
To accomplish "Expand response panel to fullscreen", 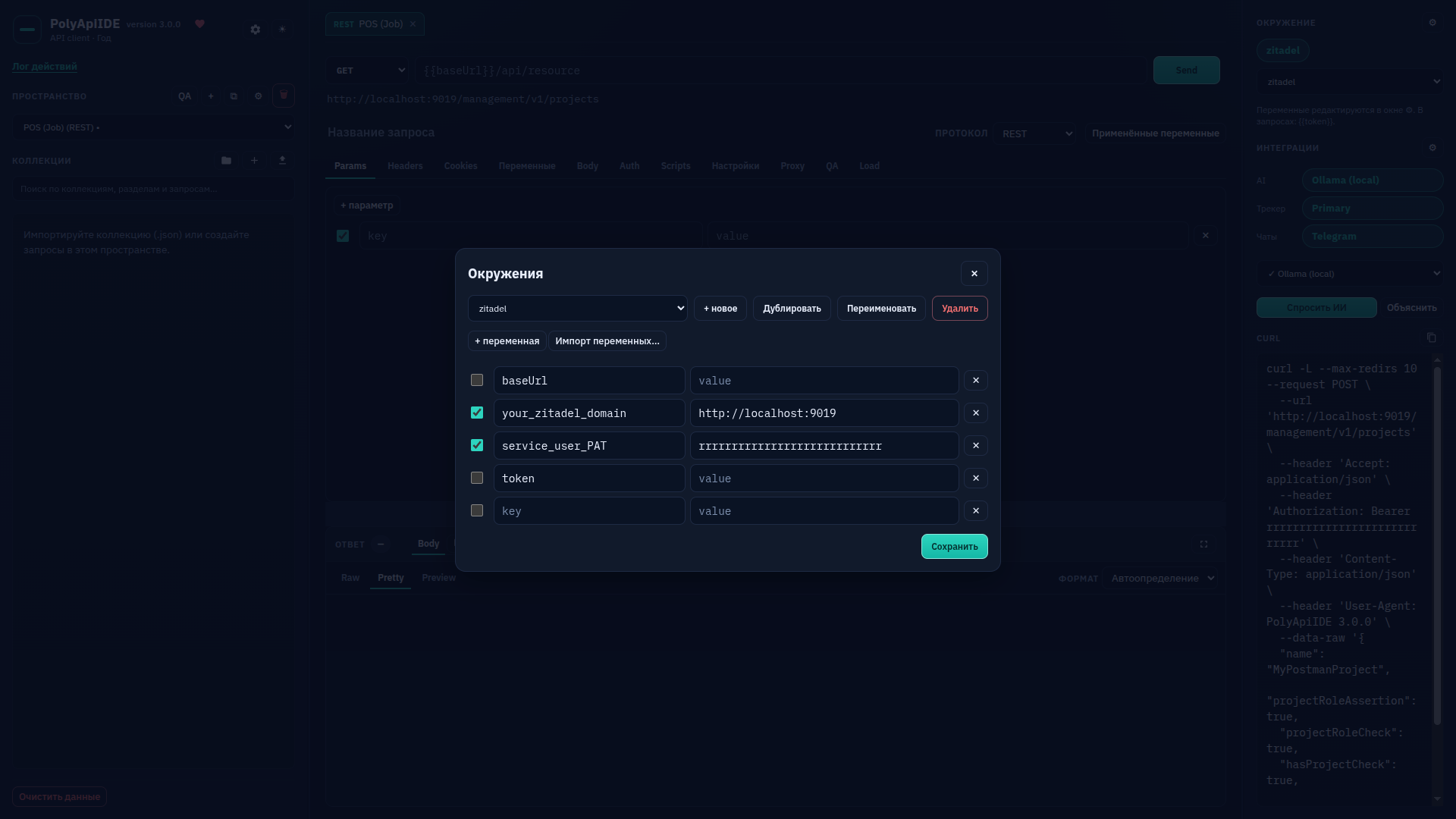I will coord(1203,544).
